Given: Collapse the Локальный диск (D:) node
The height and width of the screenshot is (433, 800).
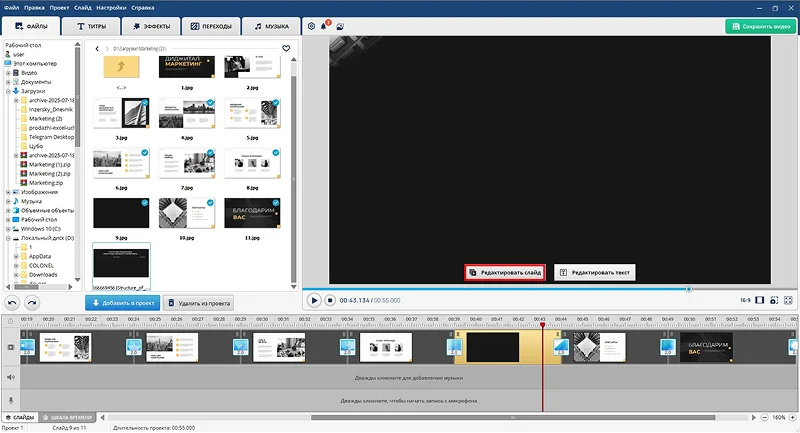Looking at the screenshot, I should (8, 238).
